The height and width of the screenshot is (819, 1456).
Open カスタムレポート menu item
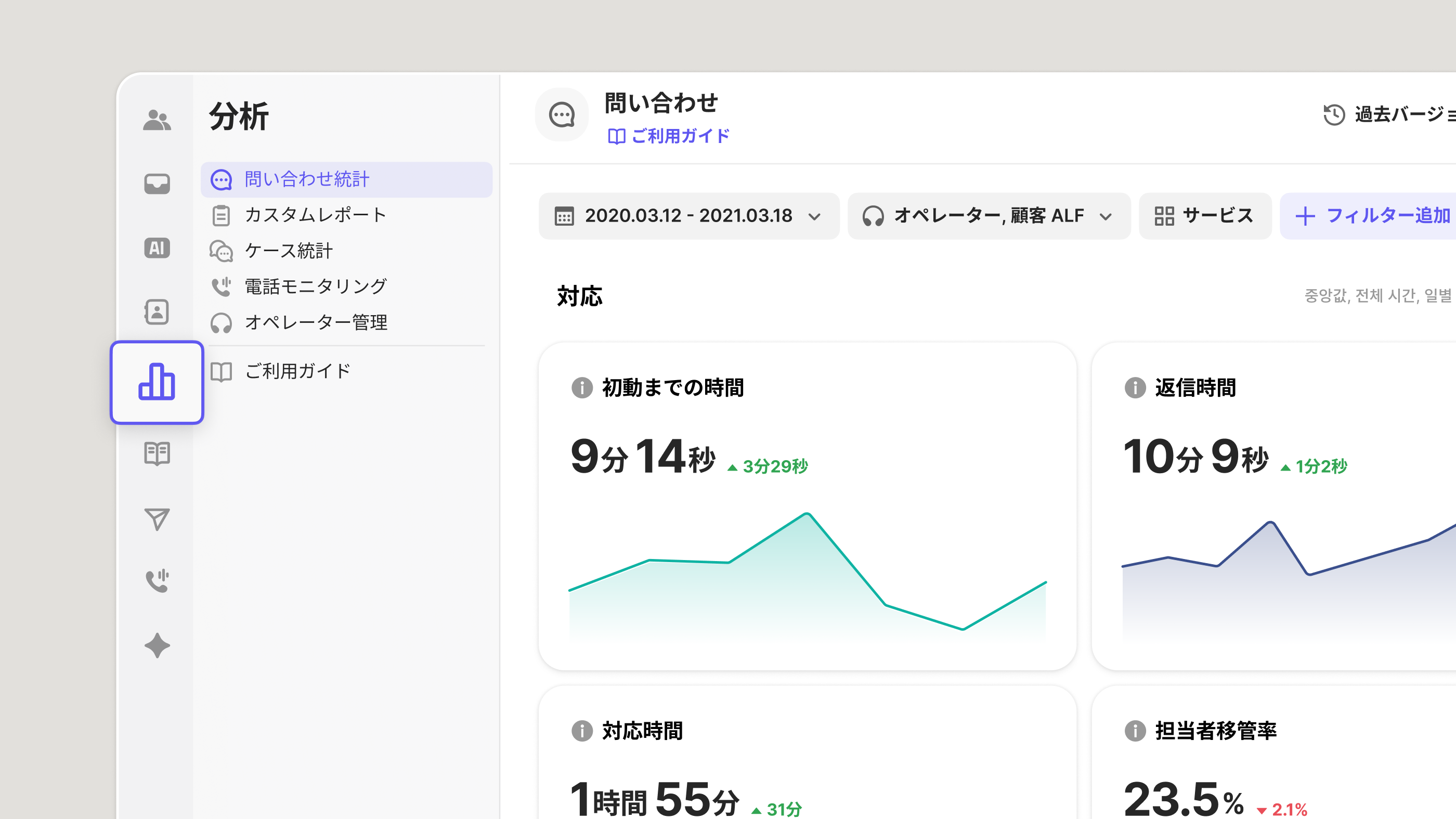pos(346,215)
